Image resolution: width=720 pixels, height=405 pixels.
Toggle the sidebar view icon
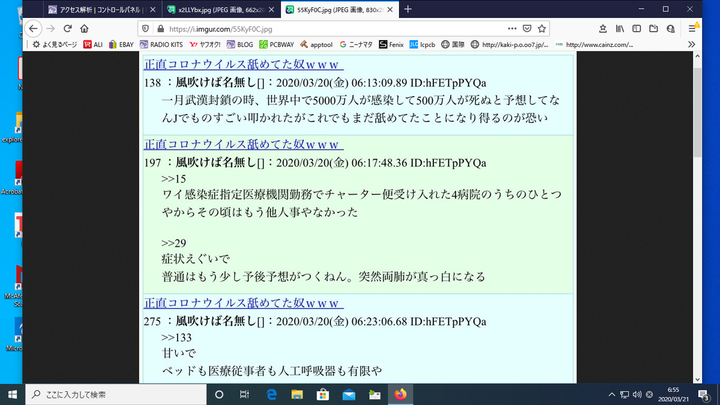[636, 28]
